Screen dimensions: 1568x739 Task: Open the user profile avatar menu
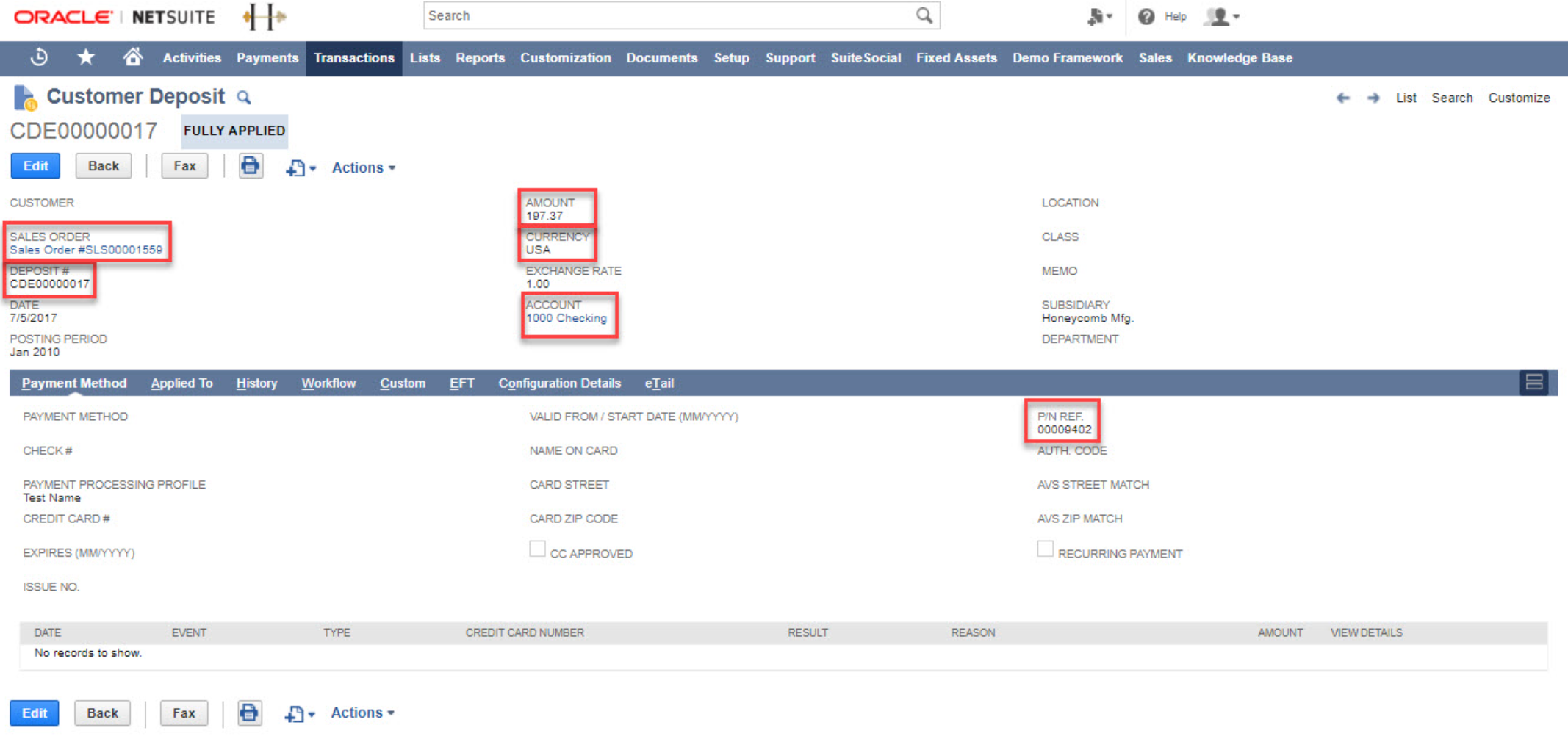(x=1221, y=16)
